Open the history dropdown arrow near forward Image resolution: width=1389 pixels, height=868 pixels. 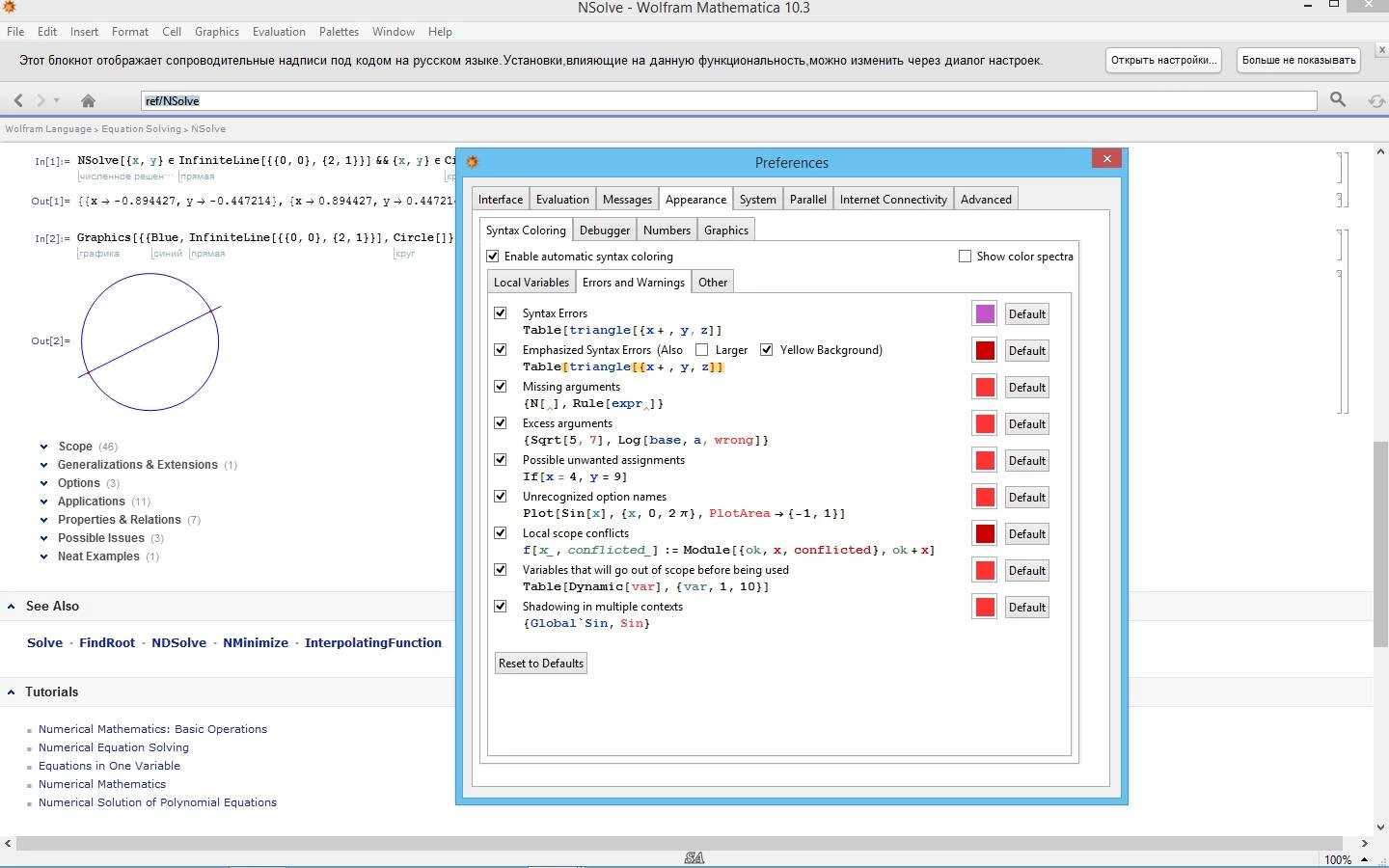(x=57, y=100)
